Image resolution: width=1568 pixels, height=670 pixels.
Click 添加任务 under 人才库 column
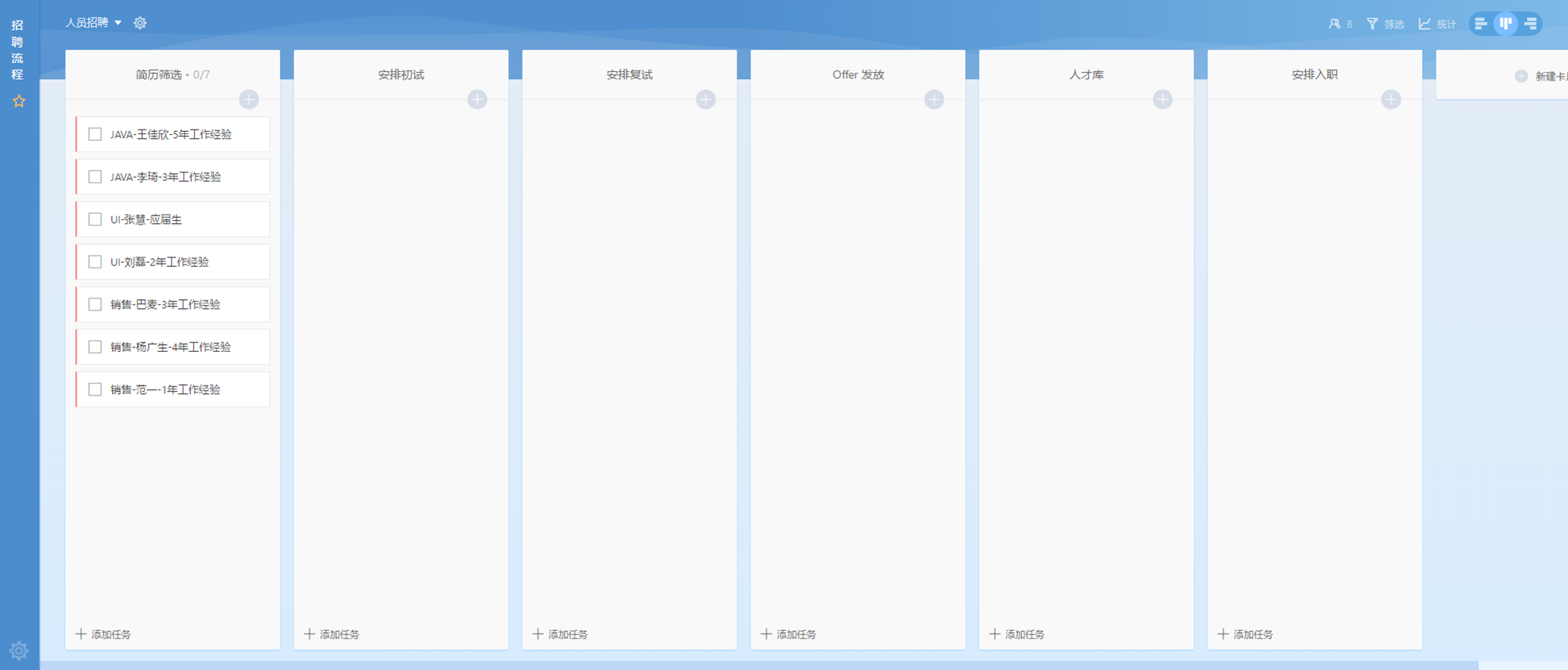tap(1017, 634)
